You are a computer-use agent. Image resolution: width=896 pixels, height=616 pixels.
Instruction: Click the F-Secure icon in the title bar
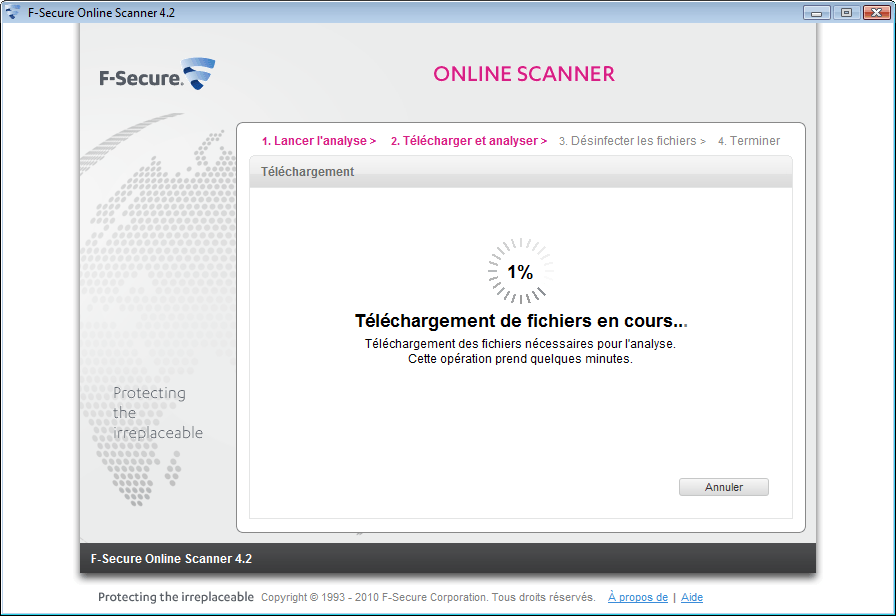pos(13,12)
